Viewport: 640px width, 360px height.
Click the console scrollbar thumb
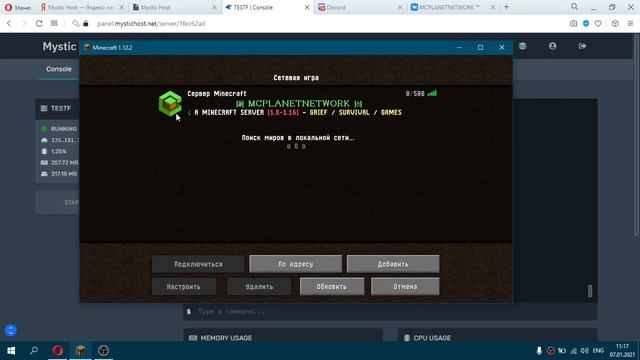click(590, 291)
